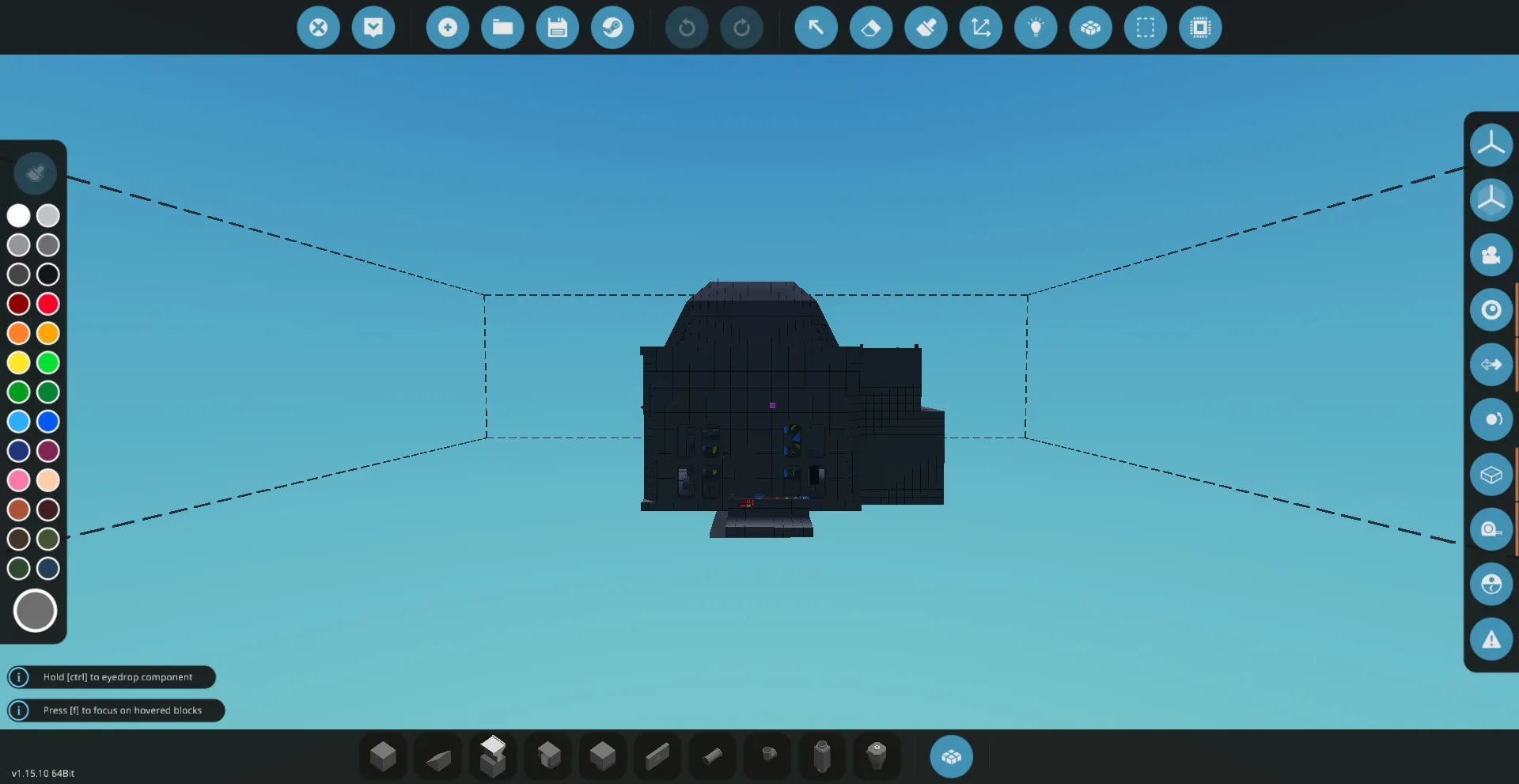Expand the dropdown chevron menu button

click(x=373, y=28)
